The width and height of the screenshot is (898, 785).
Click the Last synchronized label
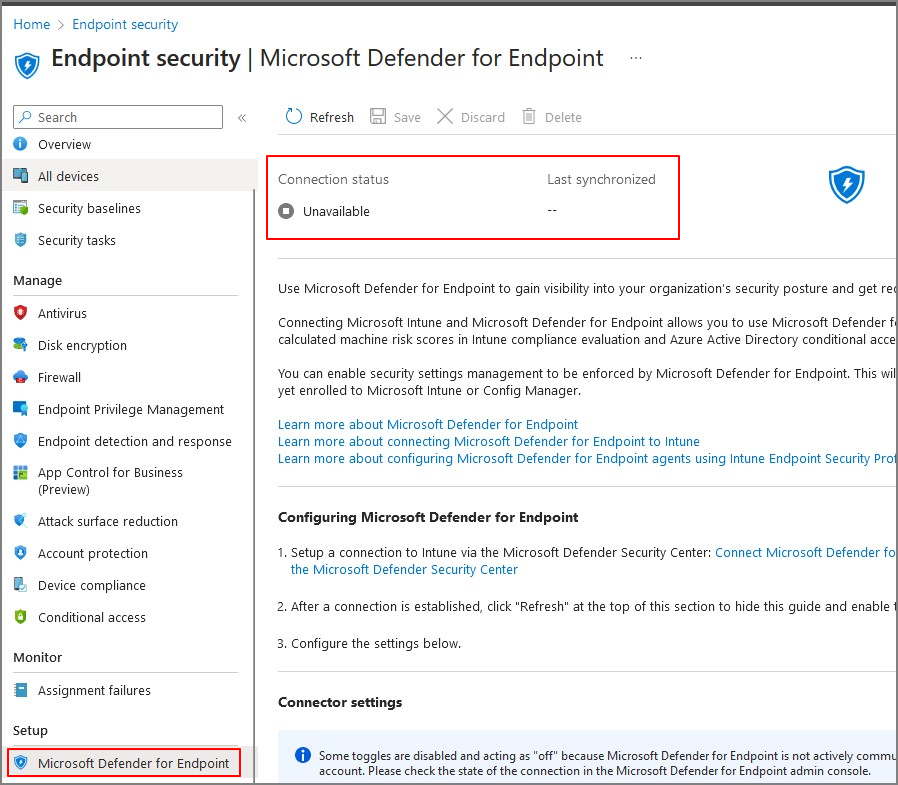tap(601, 179)
